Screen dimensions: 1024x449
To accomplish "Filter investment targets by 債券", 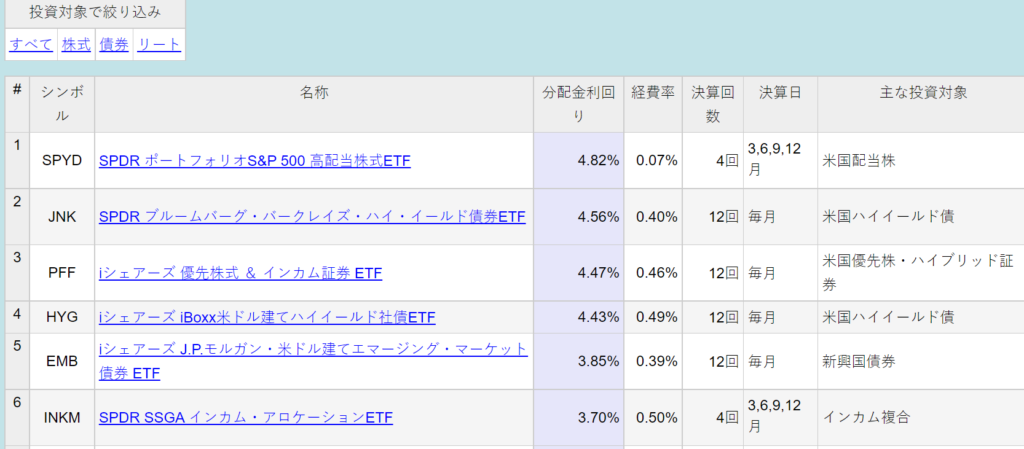I will pos(114,45).
